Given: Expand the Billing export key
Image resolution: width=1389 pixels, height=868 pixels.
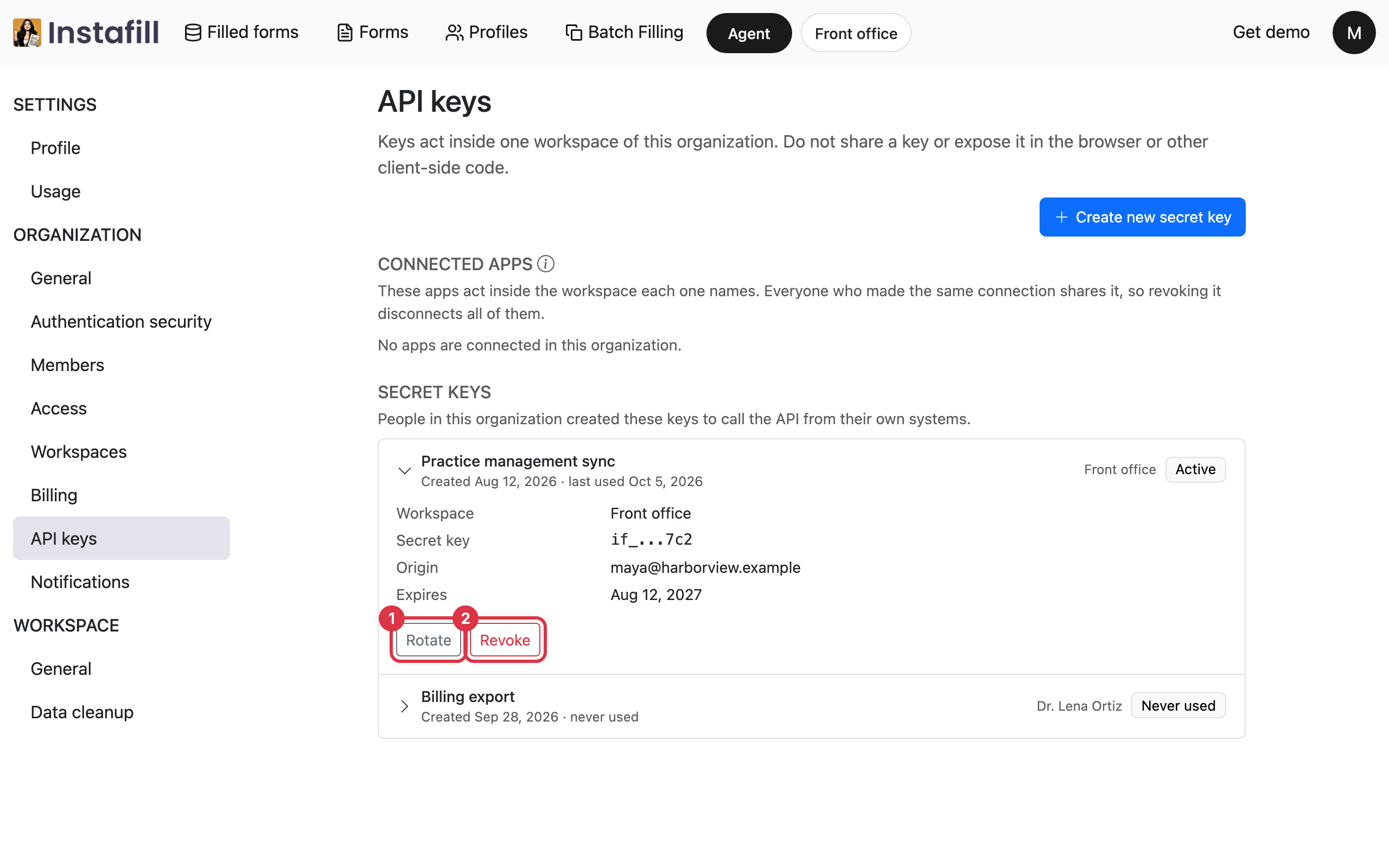Looking at the screenshot, I should tap(405, 706).
